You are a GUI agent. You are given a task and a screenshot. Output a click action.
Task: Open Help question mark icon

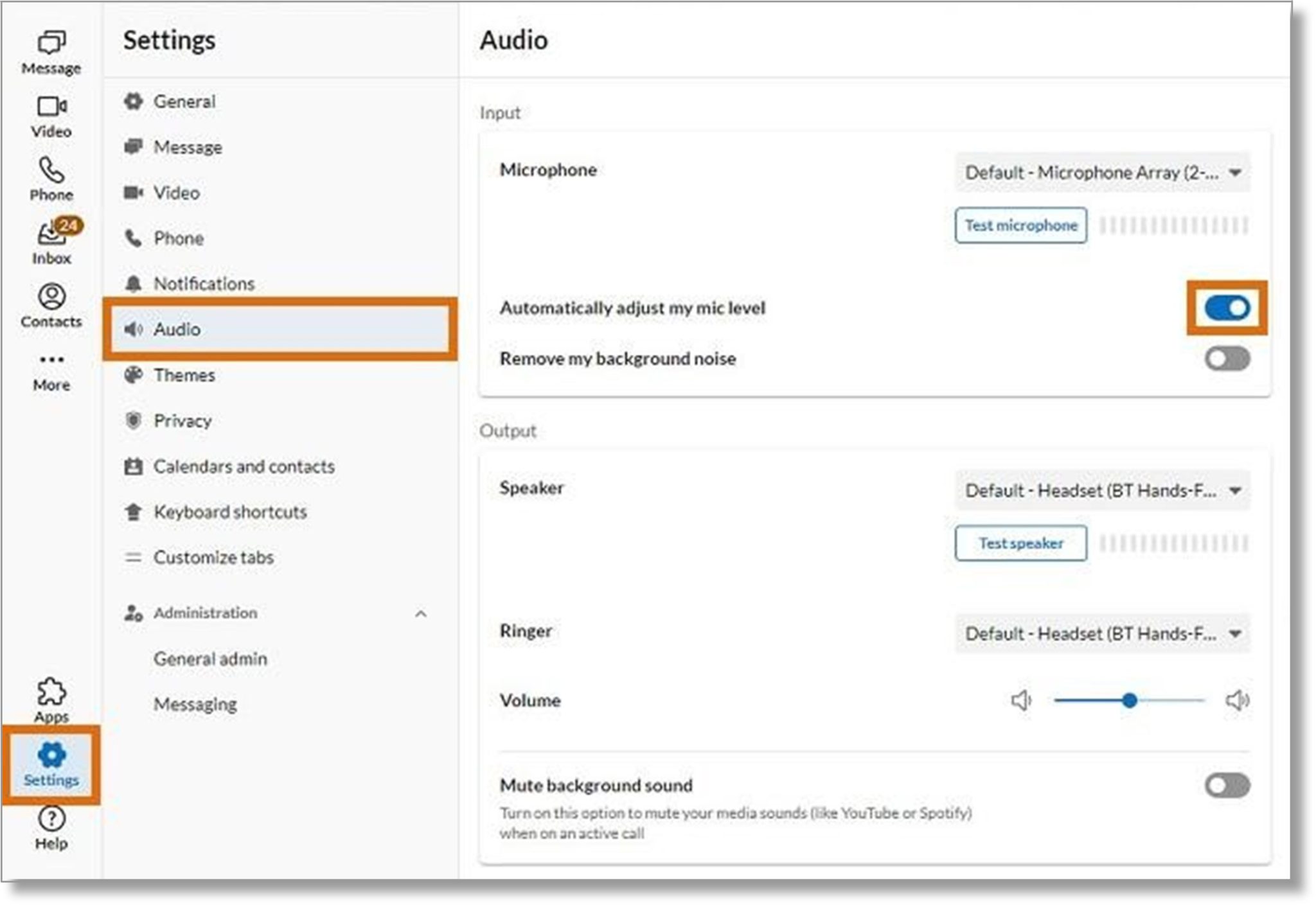coord(51,829)
